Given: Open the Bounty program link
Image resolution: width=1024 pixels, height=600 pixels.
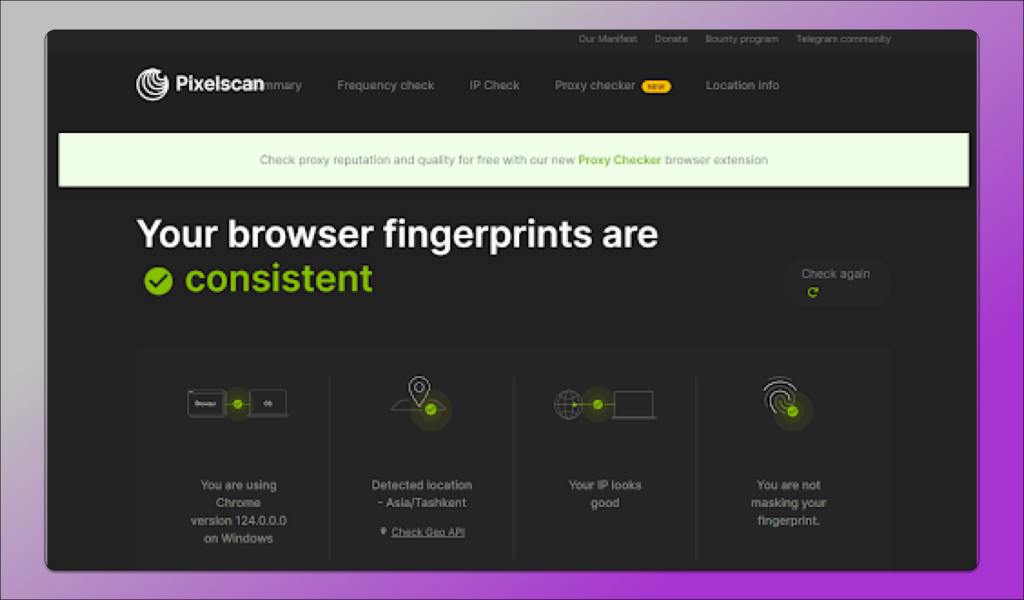Looking at the screenshot, I should pos(742,39).
